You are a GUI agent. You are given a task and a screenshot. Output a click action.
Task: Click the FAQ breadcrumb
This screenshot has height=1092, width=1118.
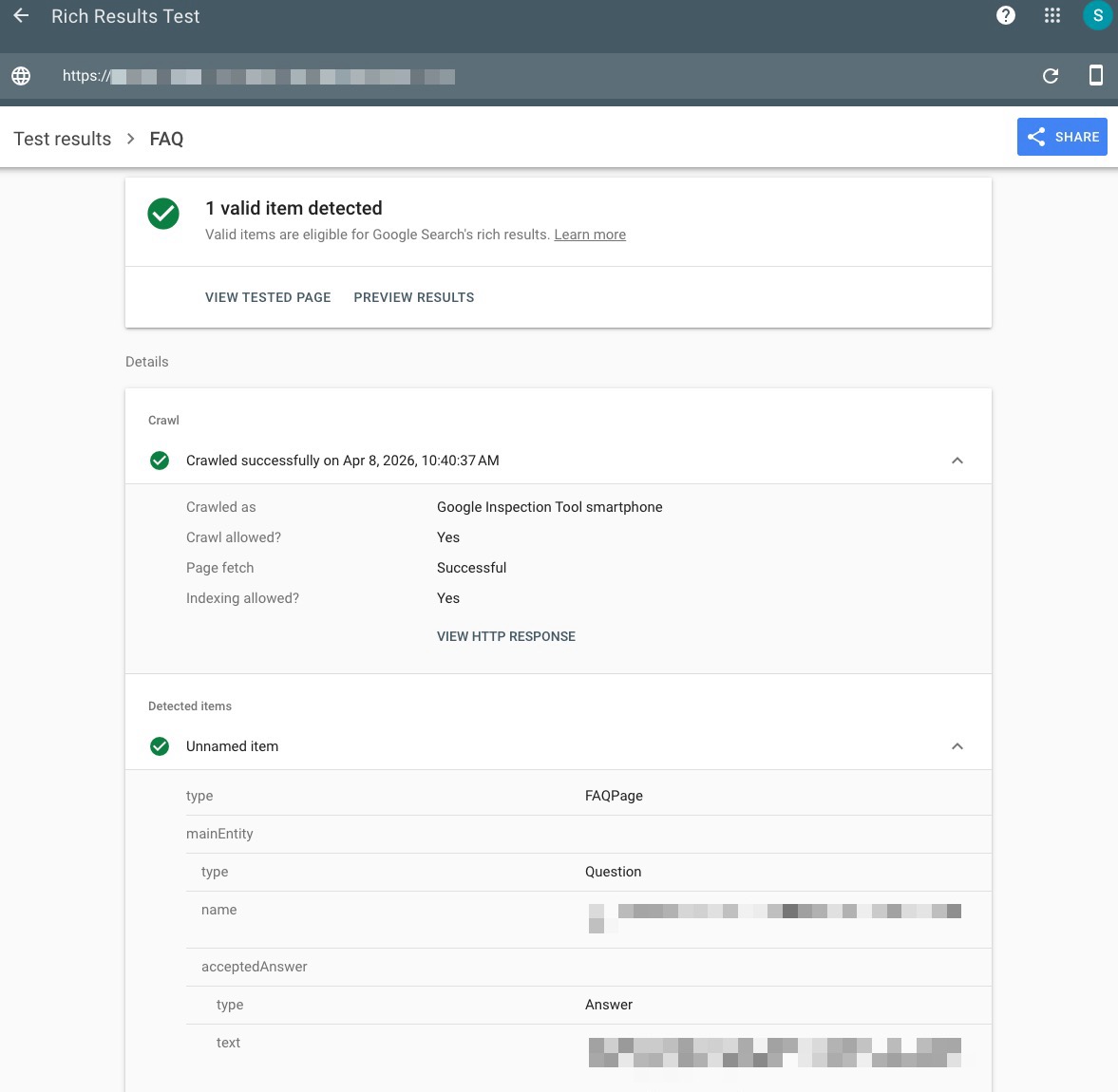(166, 139)
